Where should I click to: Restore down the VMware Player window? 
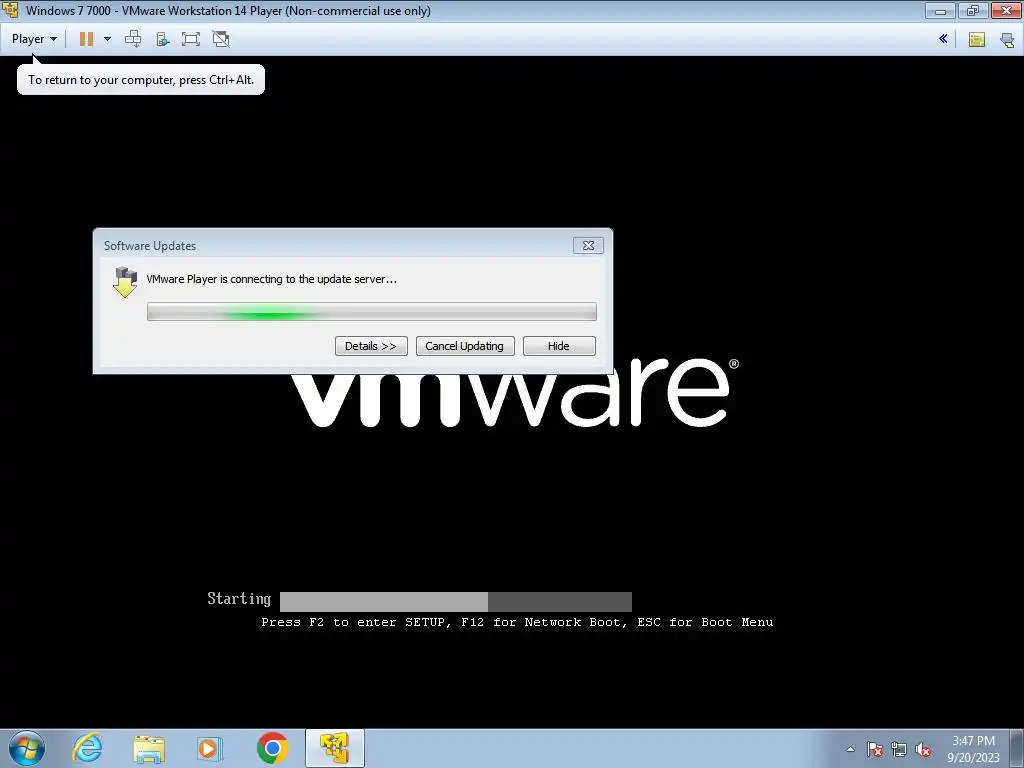coord(973,10)
